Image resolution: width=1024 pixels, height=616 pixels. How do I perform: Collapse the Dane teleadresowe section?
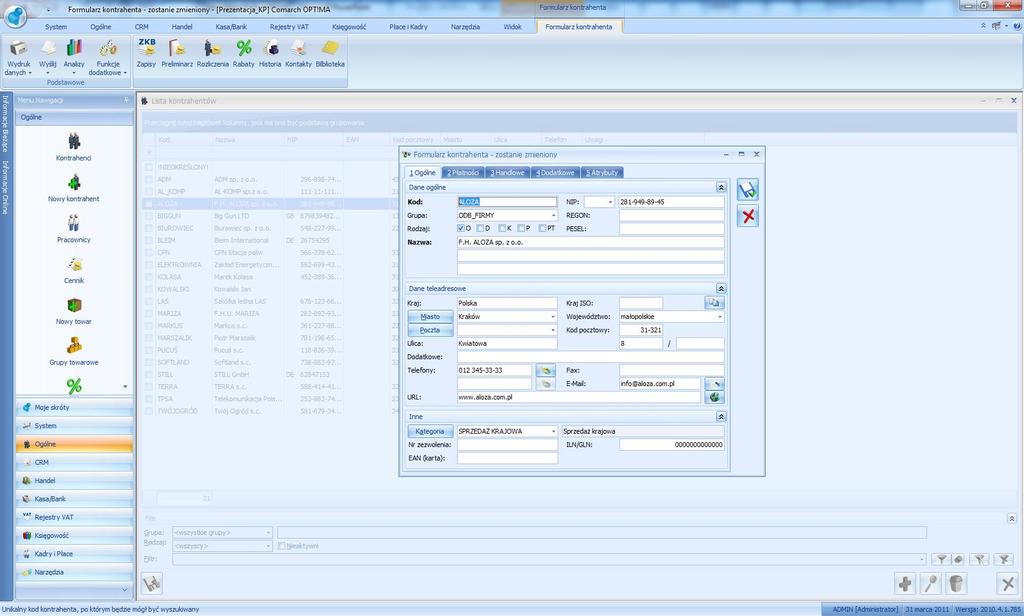tap(721, 288)
